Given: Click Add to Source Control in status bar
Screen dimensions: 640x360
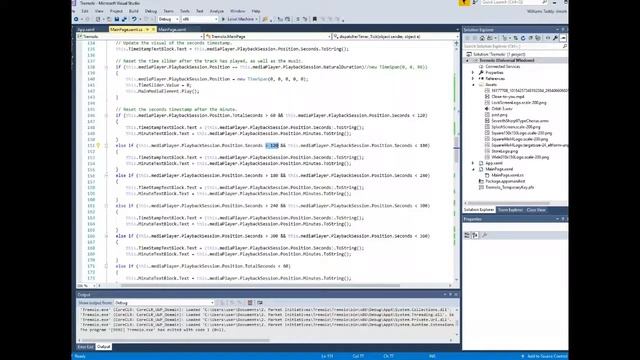Looking at the screenshot, I should [544, 356].
